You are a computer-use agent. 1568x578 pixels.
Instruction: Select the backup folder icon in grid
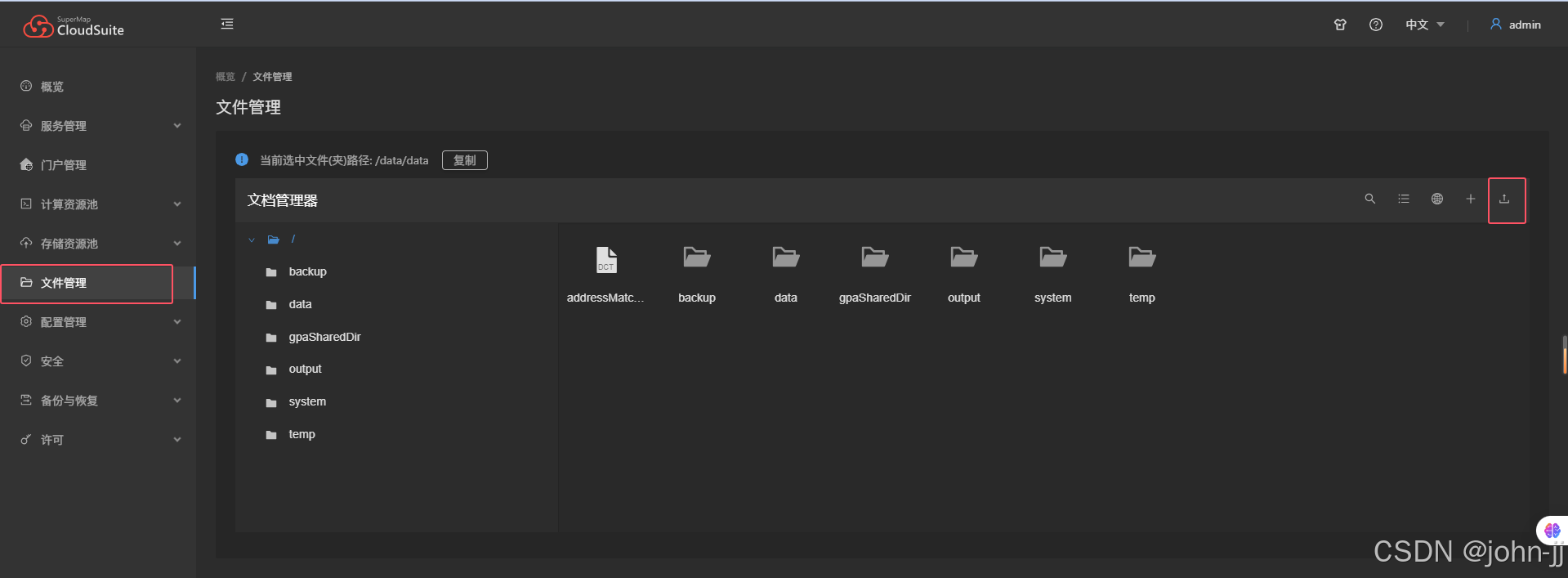click(x=697, y=258)
